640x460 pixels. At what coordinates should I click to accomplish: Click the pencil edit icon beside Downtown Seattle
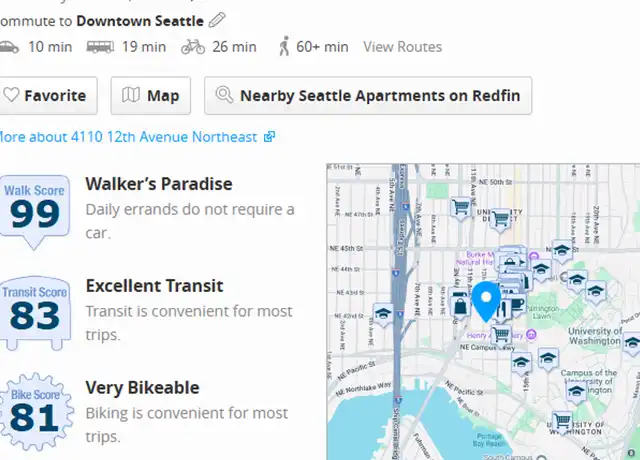(217, 20)
